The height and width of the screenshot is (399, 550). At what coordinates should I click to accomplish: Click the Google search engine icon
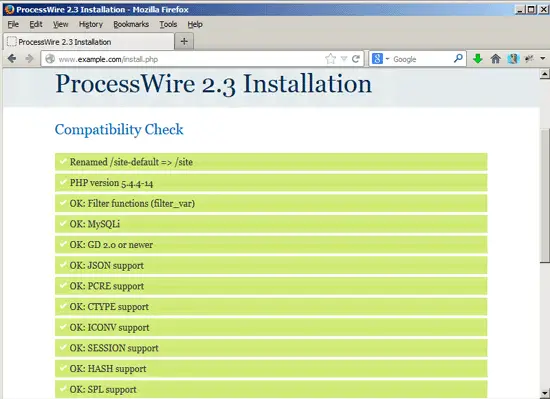(x=377, y=59)
